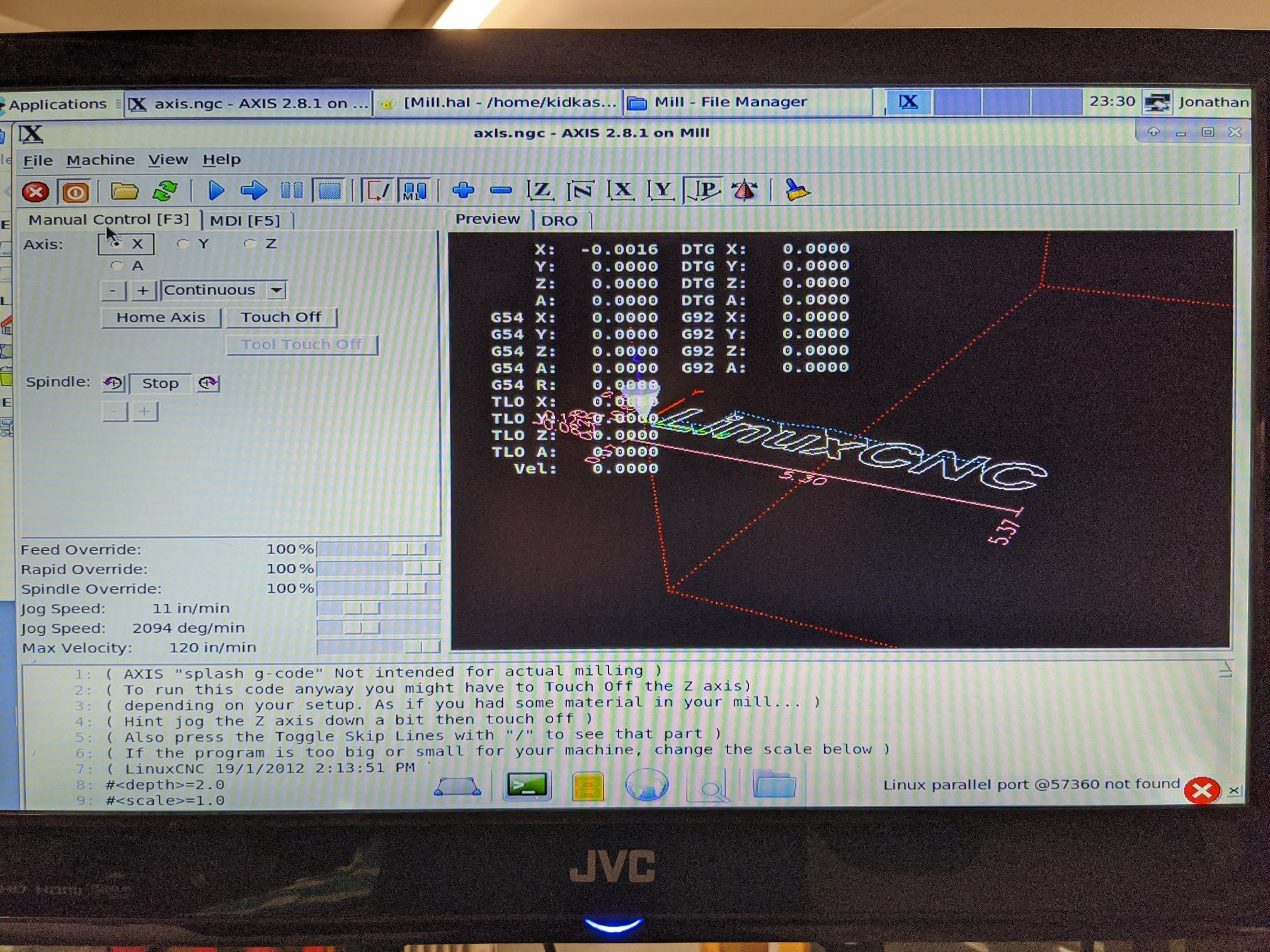Open the search magnifier app in dock
Viewport: 1270px width, 952px height.
(710, 786)
